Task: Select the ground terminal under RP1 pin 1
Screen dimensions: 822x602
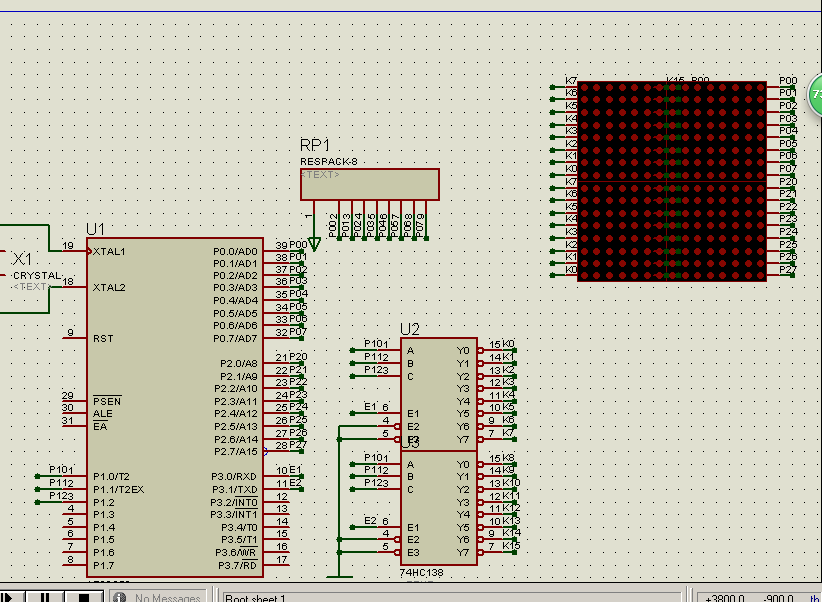Action: coord(314,244)
